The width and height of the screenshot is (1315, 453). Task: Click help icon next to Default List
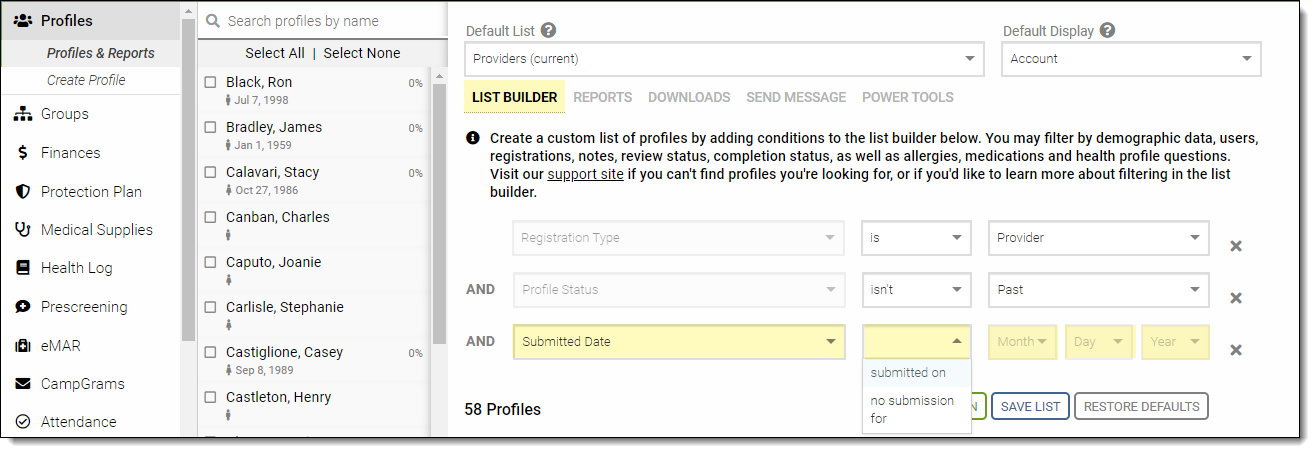click(548, 30)
